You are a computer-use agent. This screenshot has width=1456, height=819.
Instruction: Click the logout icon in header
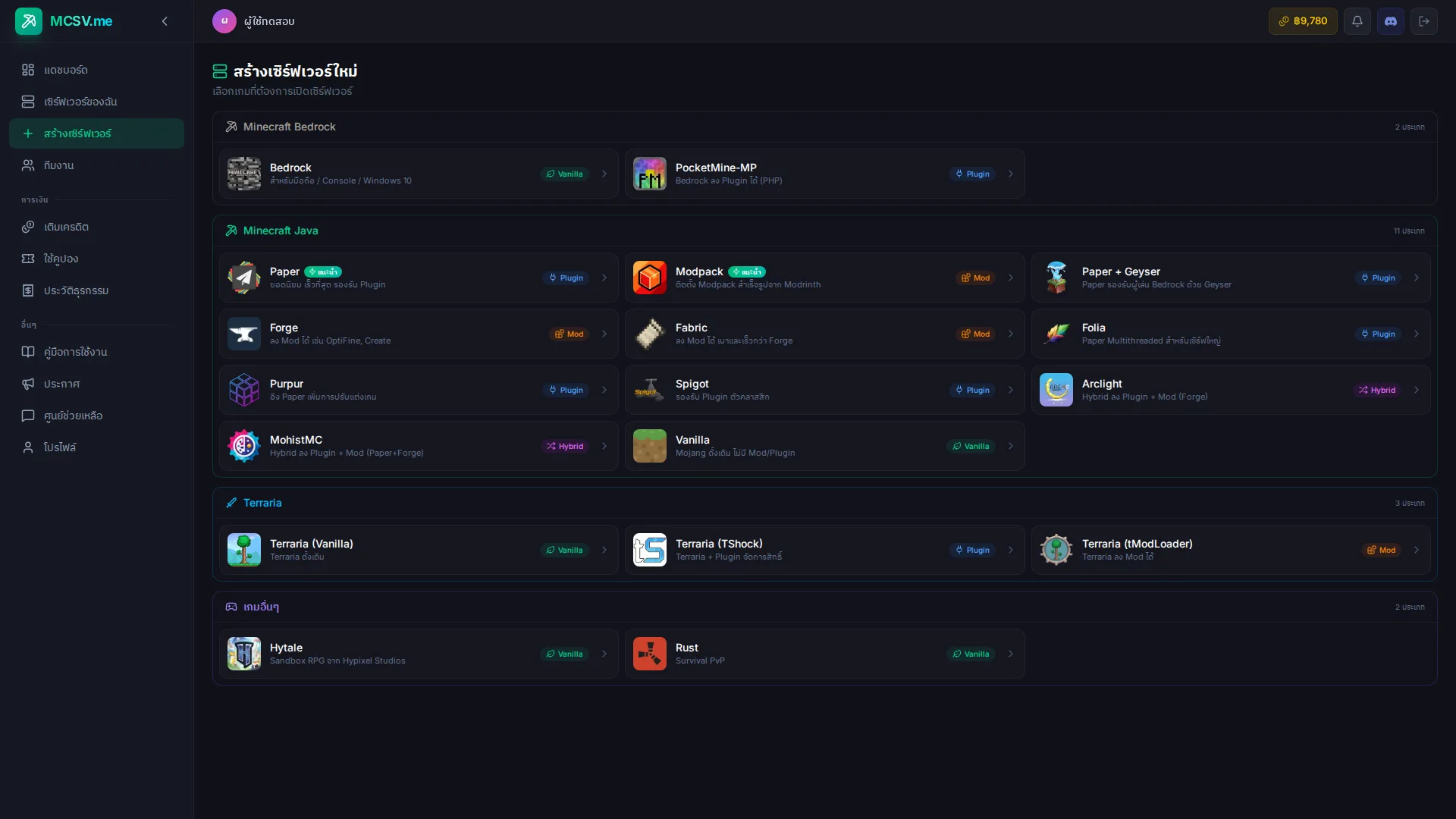tap(1423, 21)
